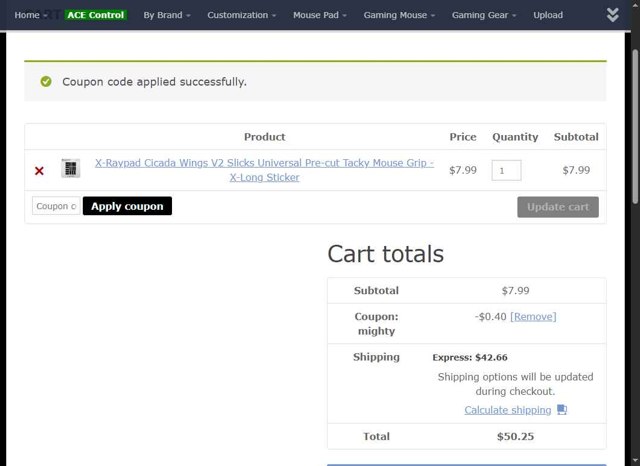Screen dimensions: 640x466
Task: Expand the Customization dropdown
Action: click(x=241, y=15)
